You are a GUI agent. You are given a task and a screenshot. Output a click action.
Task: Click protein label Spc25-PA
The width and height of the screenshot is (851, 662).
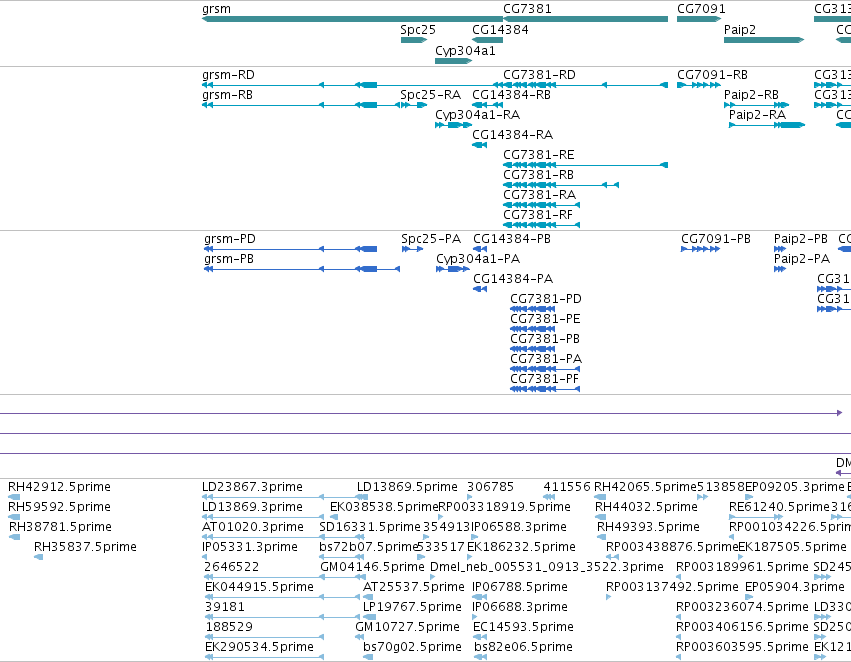coord(431,239)
